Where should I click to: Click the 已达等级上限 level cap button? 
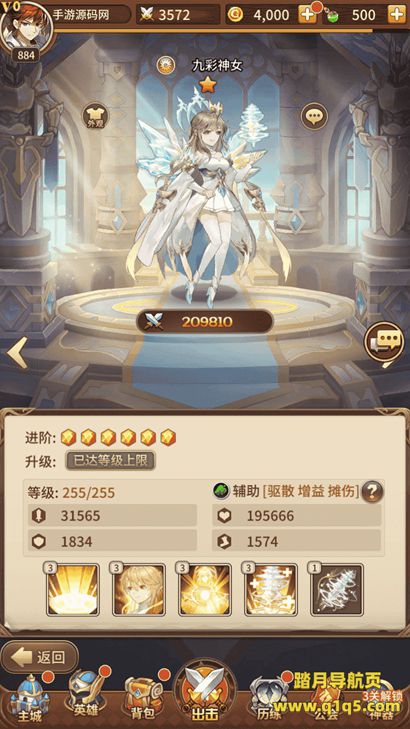110,461
